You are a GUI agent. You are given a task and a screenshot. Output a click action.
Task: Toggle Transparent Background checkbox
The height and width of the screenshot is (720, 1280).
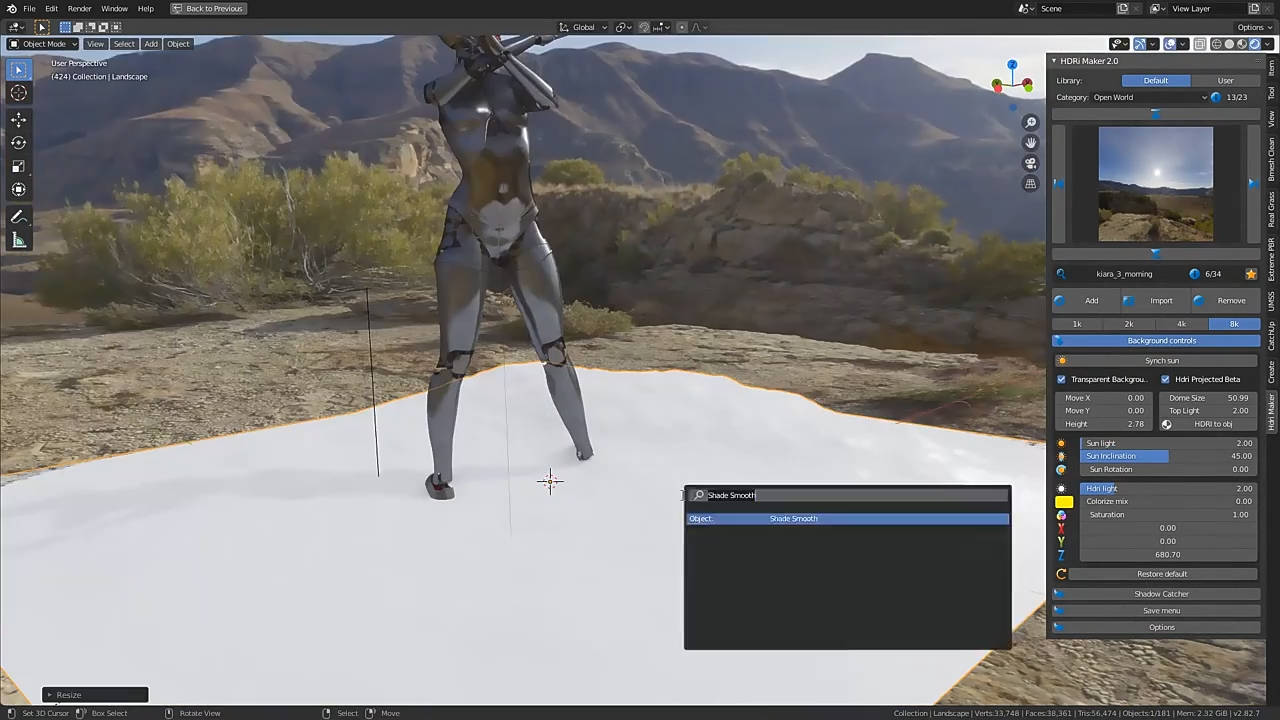tap(1062, 380)
